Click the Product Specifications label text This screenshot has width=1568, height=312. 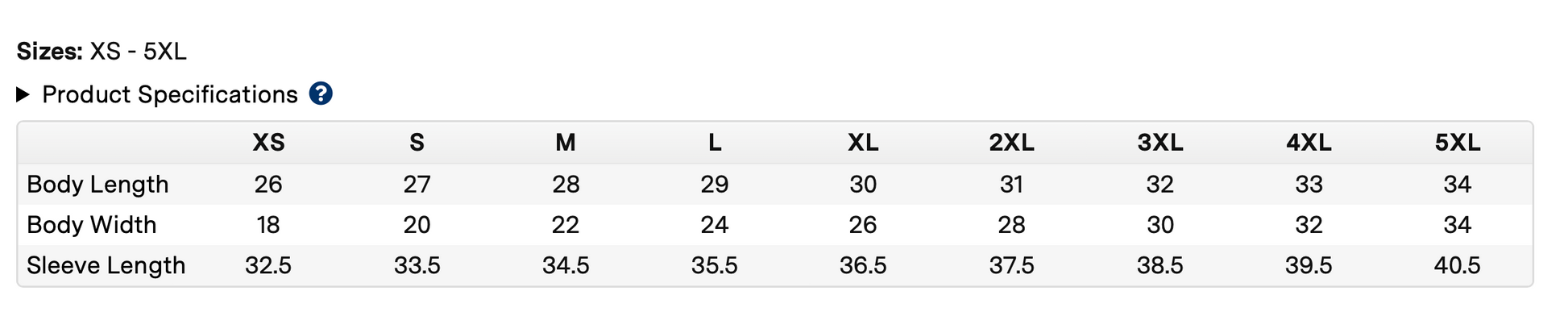tap(170, 95)
